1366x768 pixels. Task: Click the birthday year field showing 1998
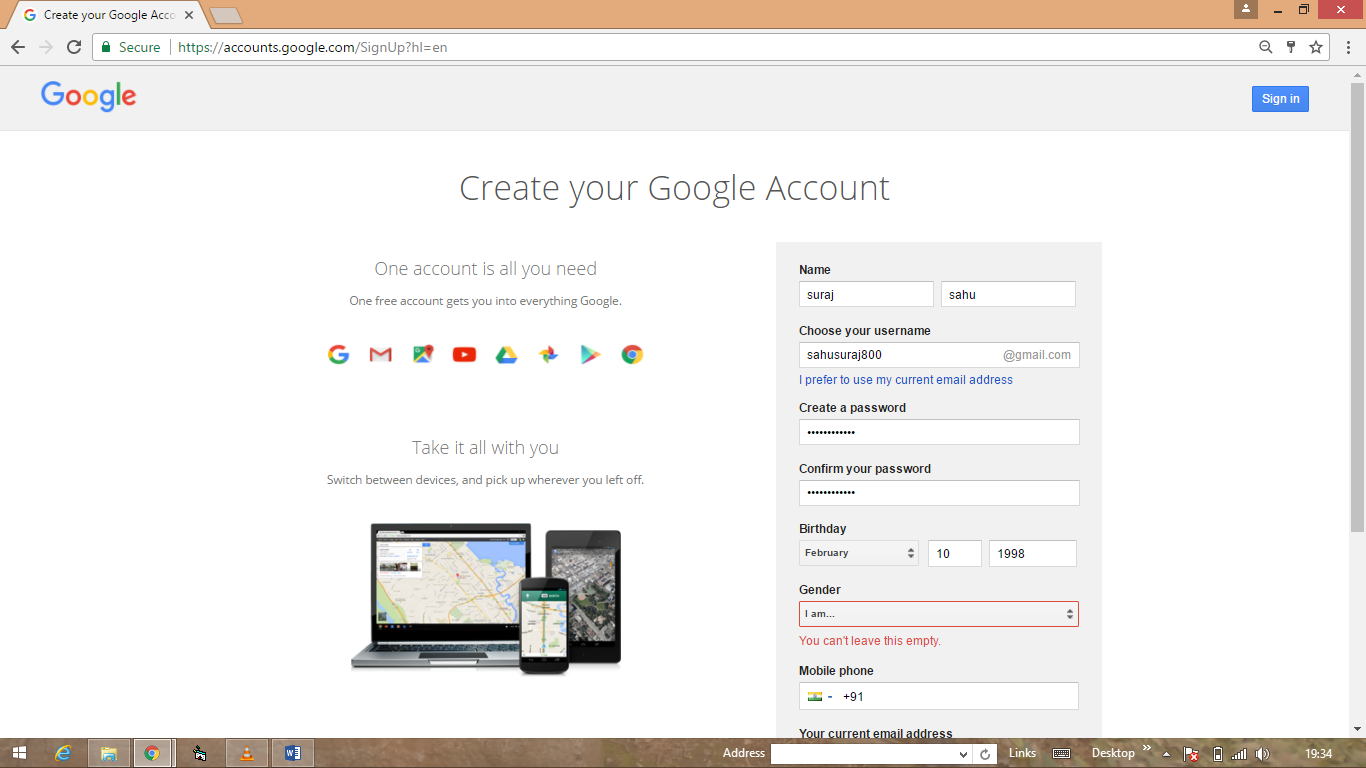click(1033, 553)
